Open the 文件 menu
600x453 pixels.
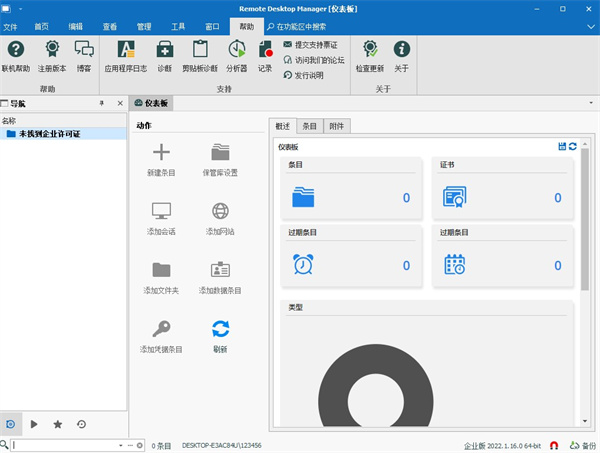[x=11, y=26]
